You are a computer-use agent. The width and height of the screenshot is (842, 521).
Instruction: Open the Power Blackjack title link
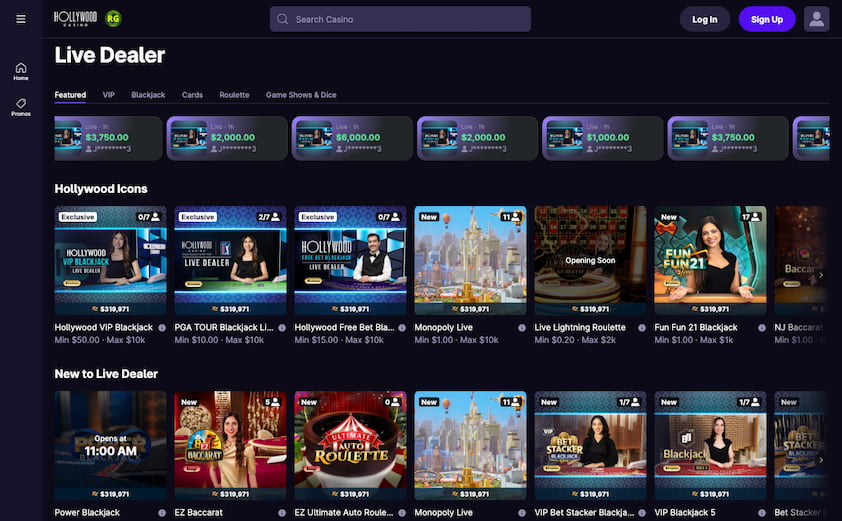[87, 513]
